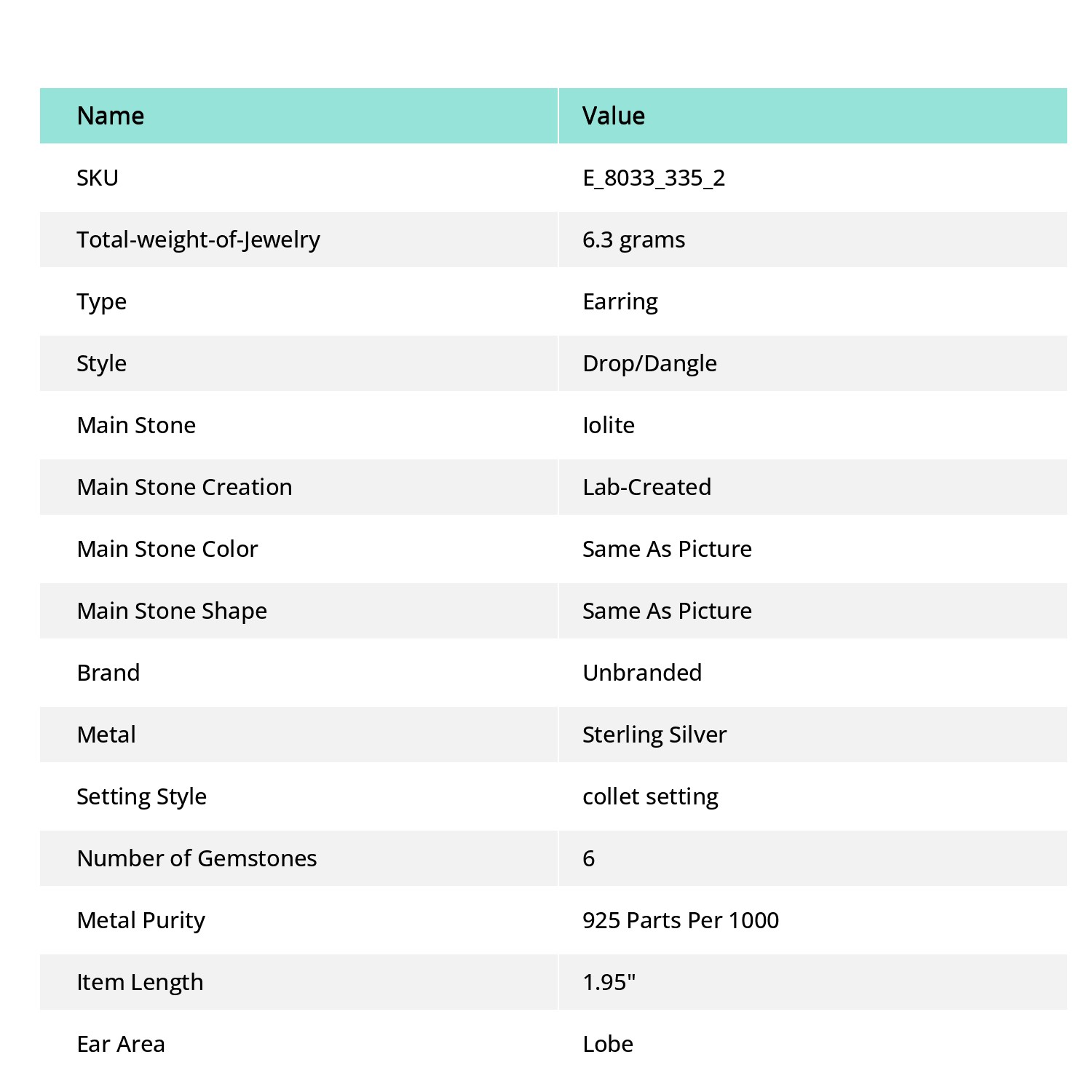Select the 925 Parts Per 1000 value

[x=681, y=920]
